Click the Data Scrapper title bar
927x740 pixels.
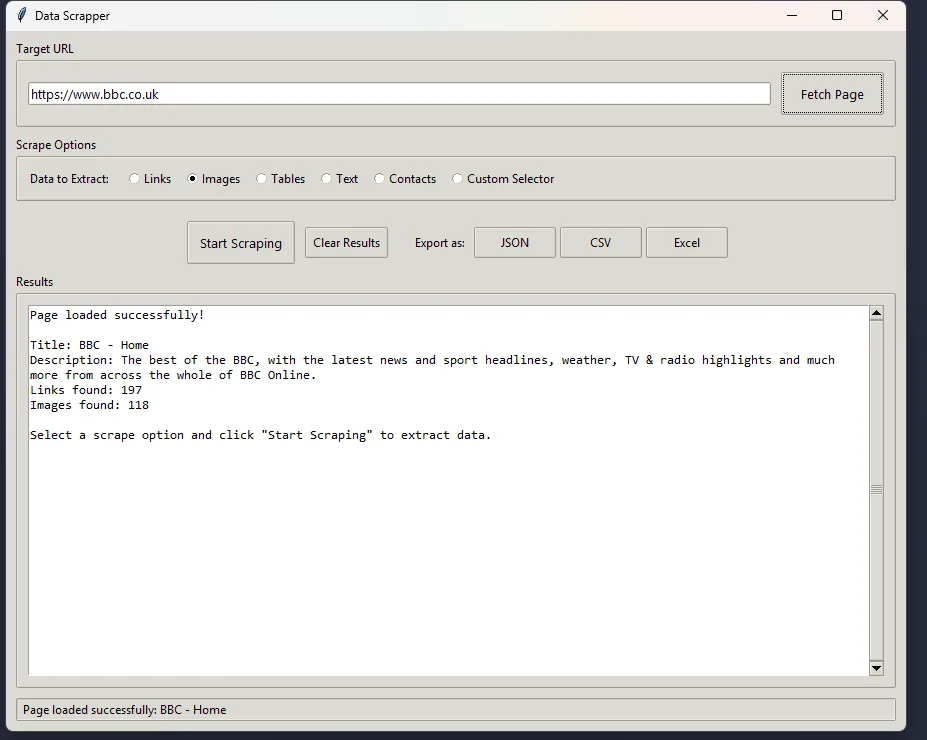pyautogui.click(x=400, y=15)
